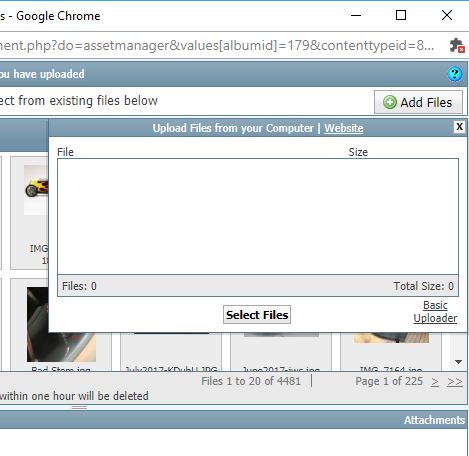Click the empty file list area
Screen dimensions: 469x456
coord(258,217)
